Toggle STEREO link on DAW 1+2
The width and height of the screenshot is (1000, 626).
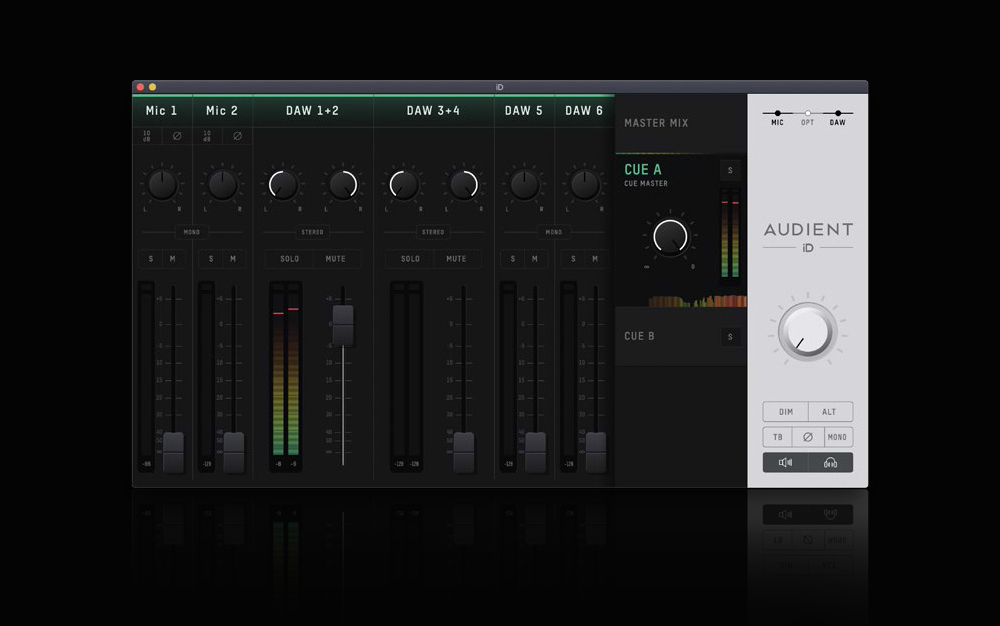click(312, 232)
